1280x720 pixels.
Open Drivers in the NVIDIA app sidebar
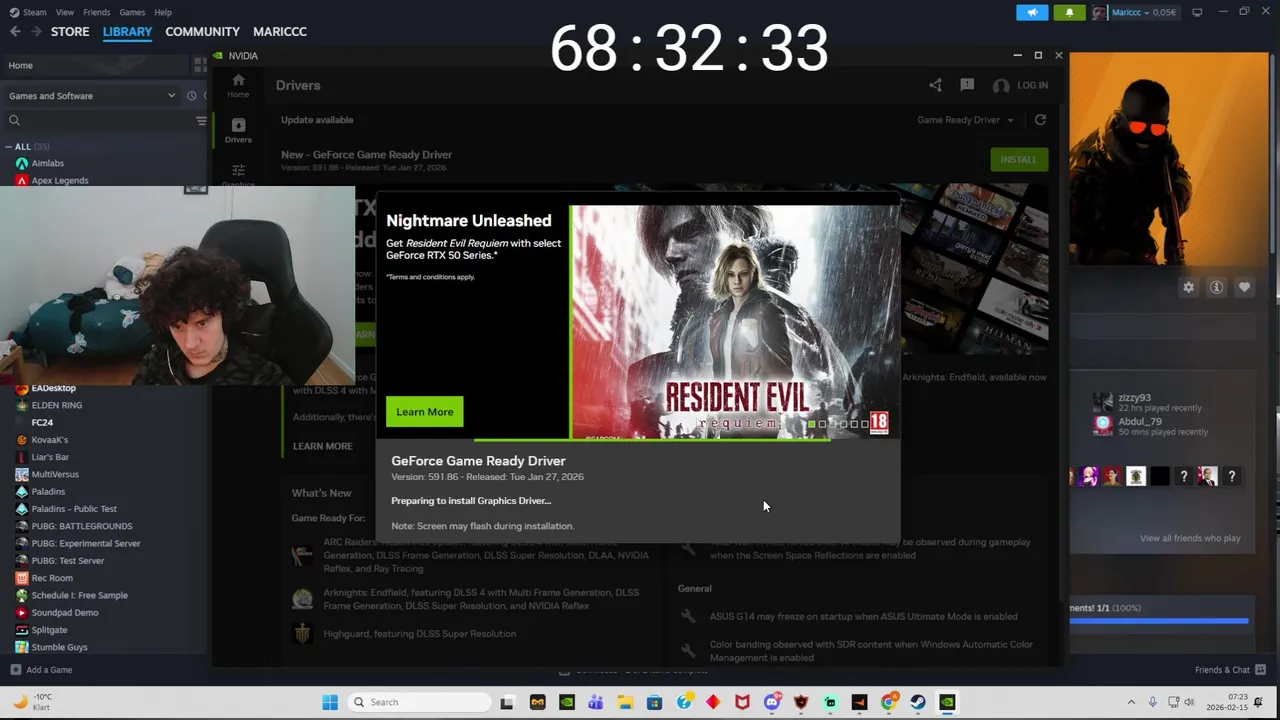click(x=238, y=130)
